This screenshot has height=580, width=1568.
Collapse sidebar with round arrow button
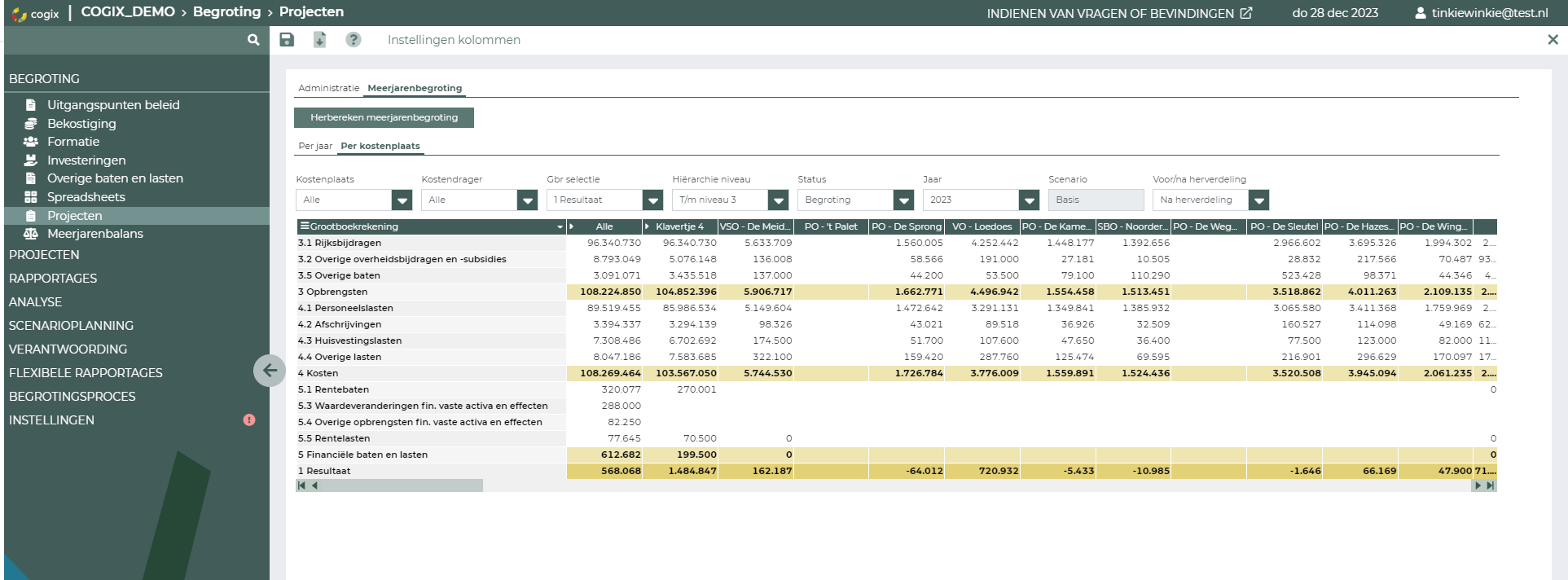tap(270, 370)
